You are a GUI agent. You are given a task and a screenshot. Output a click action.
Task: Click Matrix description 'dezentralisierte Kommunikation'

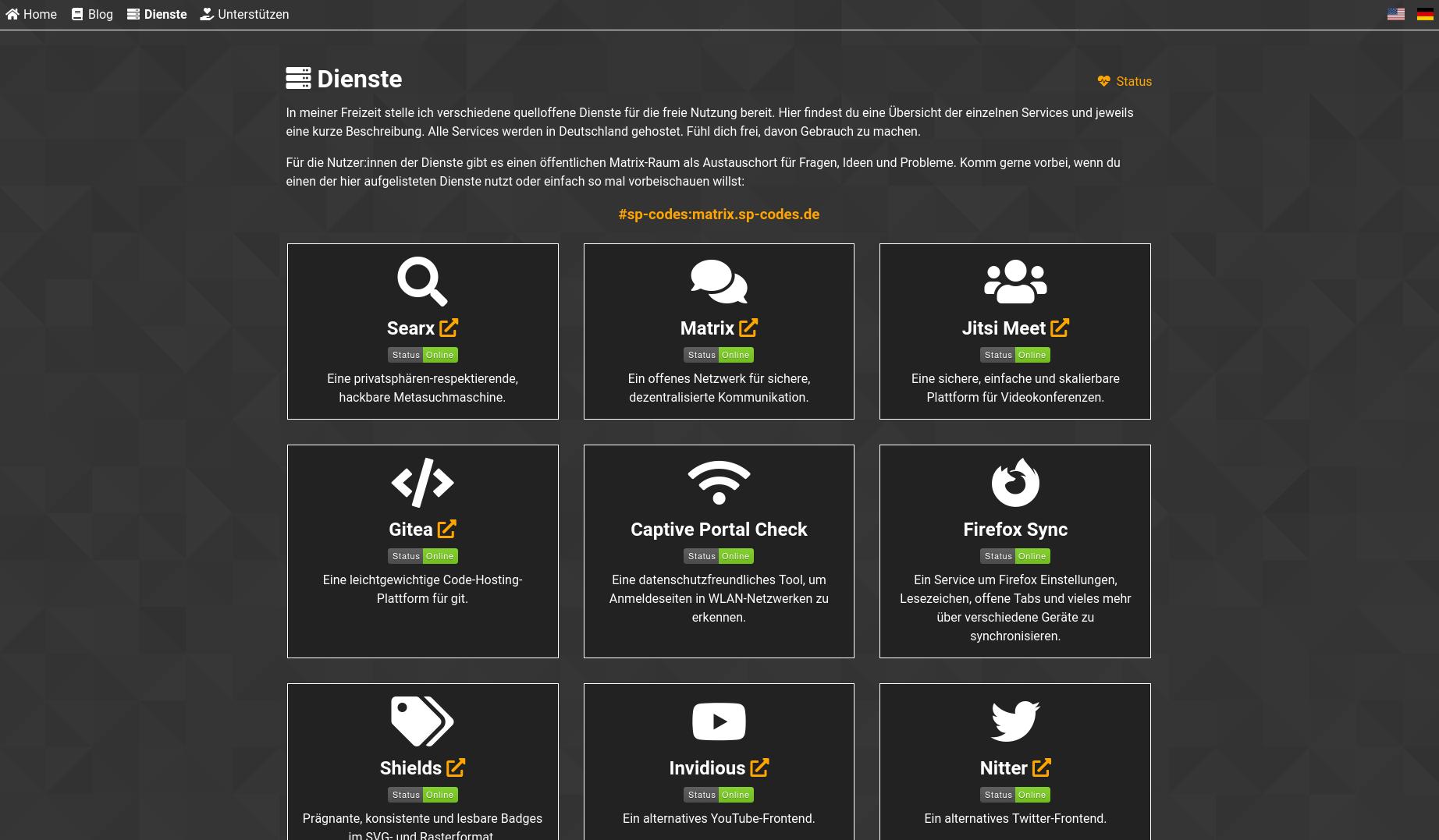pos(719,397)
